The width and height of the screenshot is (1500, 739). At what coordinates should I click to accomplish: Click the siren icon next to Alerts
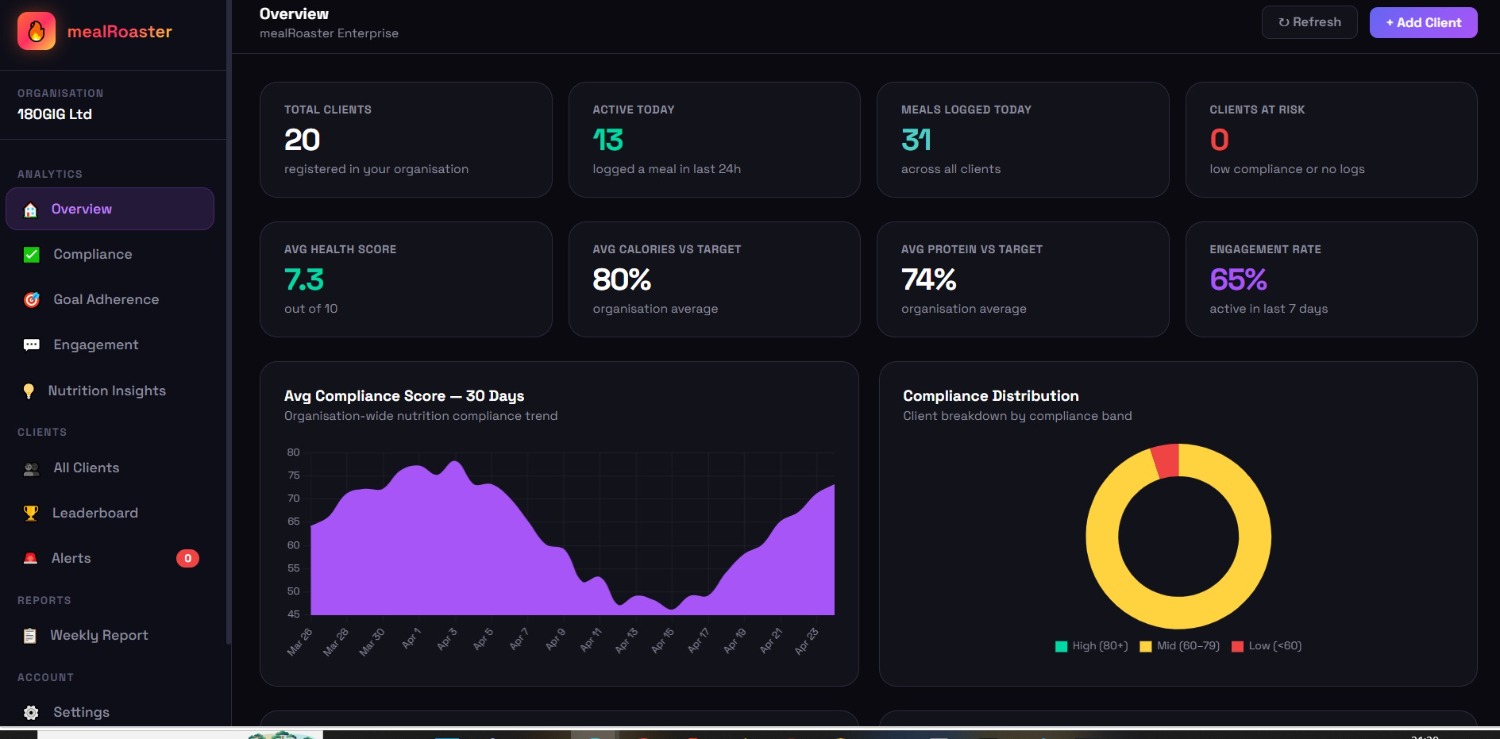31,558
